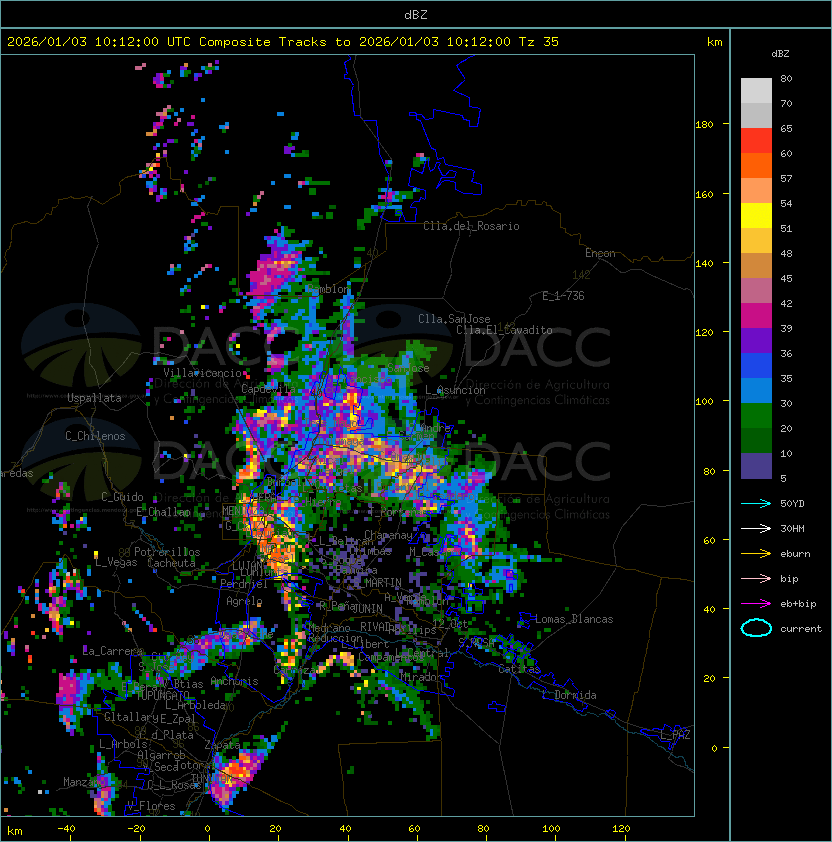Viewport: 832px width, 842px height.
Task: Click the gray 70 dBZ color swatch
Action: pos(756,115)
